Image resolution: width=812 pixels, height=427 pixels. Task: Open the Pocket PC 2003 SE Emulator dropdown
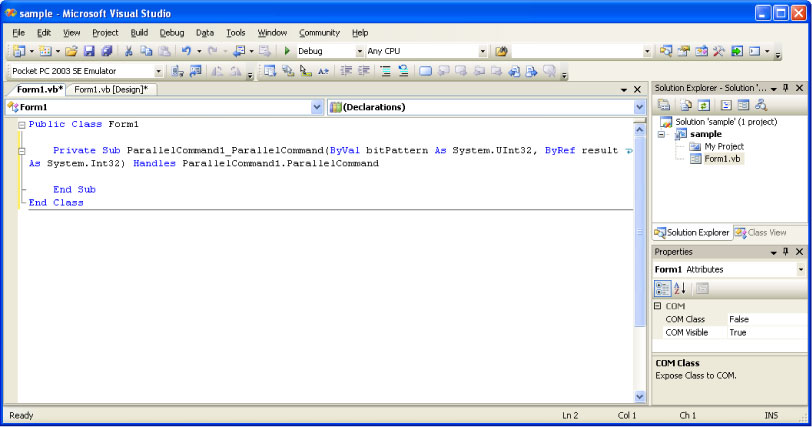click(x=158, y=71)
